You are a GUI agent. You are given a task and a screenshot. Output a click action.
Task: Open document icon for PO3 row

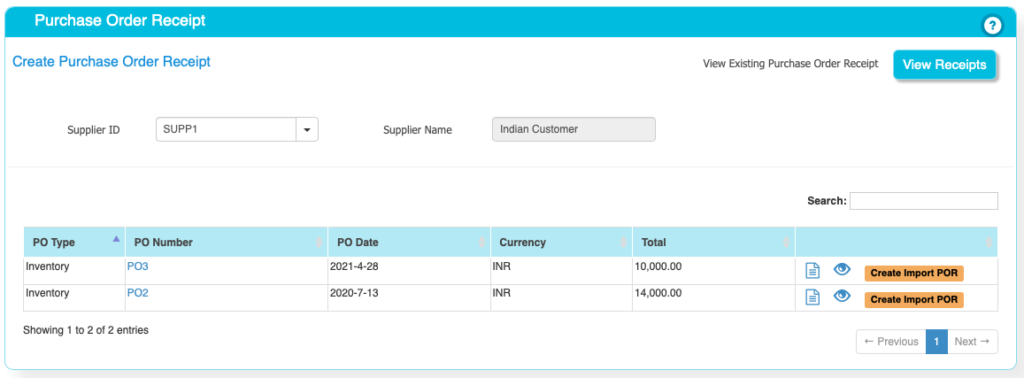click(812, 270)
